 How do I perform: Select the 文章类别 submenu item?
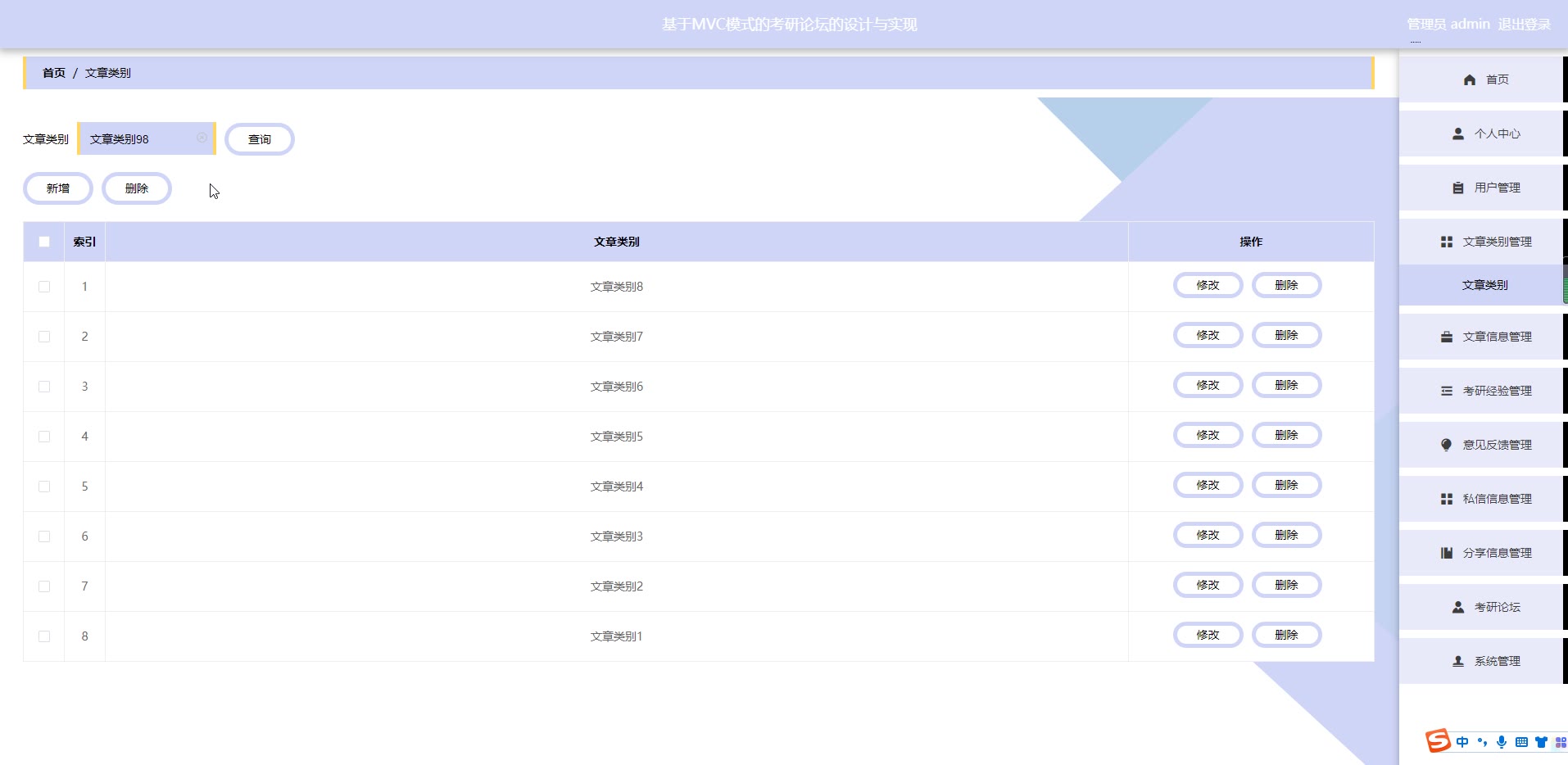1483,285
